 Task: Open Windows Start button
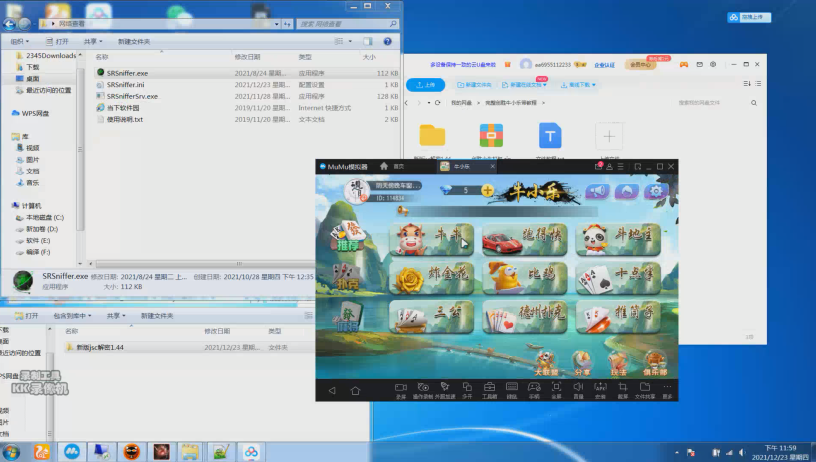coord(11,452)
